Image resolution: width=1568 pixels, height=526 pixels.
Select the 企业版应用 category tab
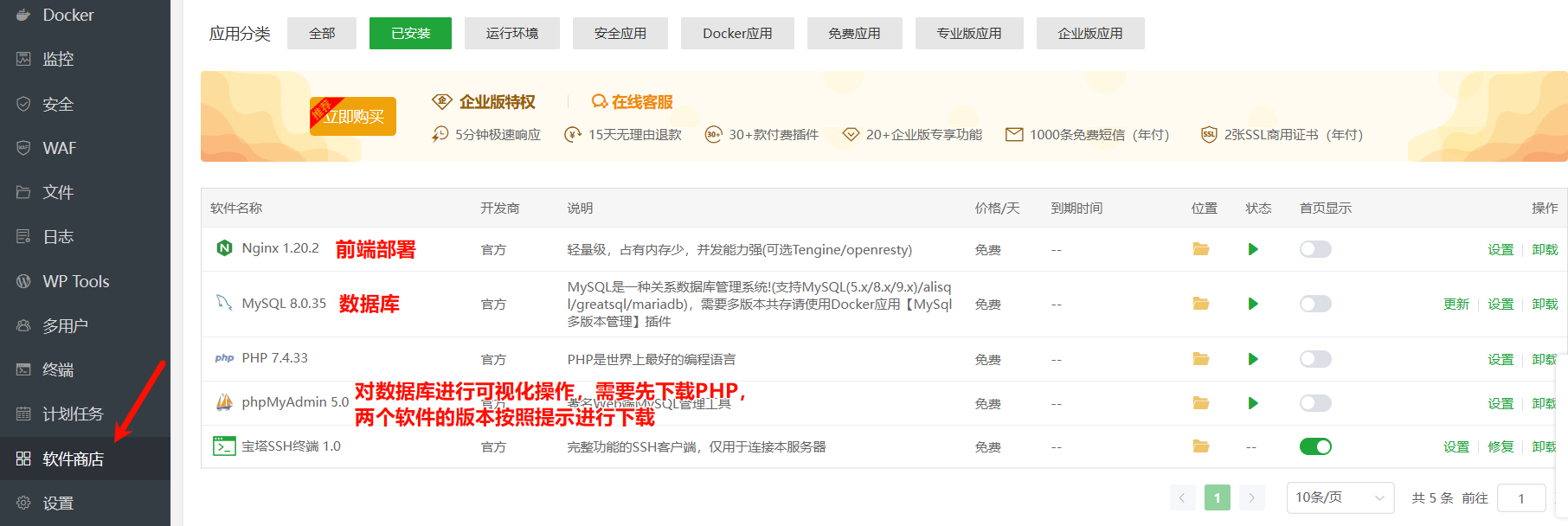click(1090, 33)
